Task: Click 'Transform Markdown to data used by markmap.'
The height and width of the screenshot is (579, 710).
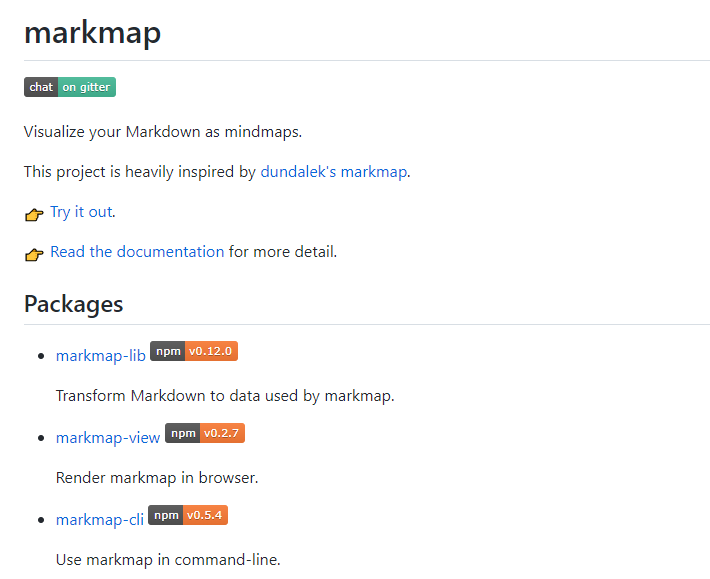Action: (225, 396)
